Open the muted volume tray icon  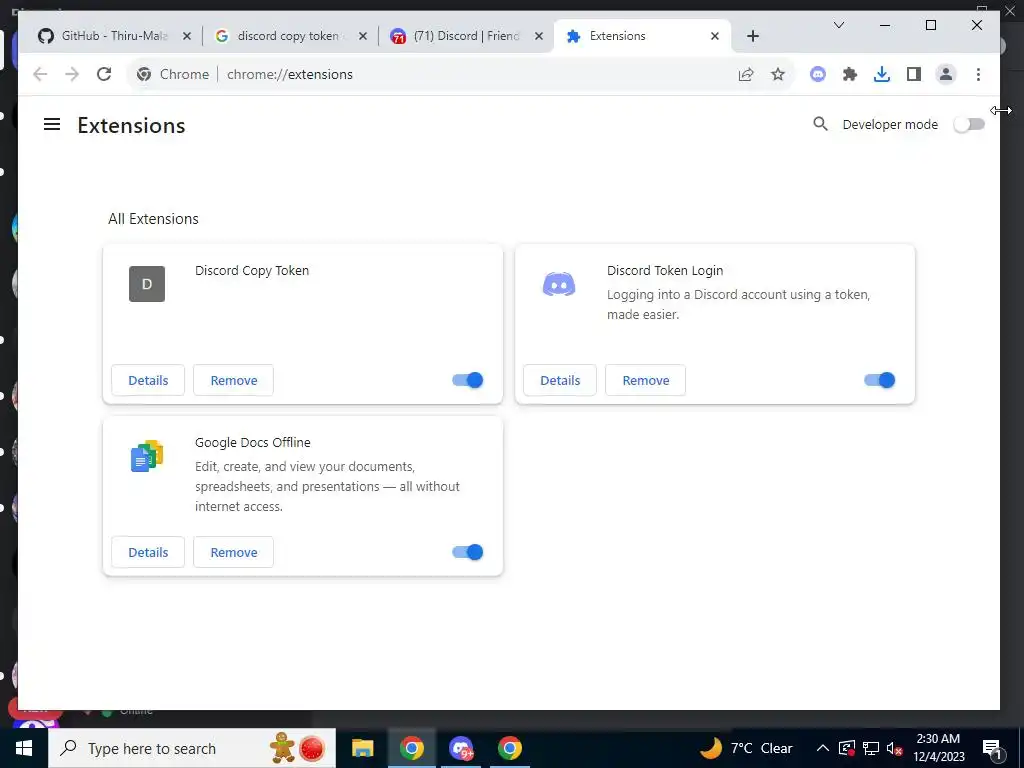[895, 748]
